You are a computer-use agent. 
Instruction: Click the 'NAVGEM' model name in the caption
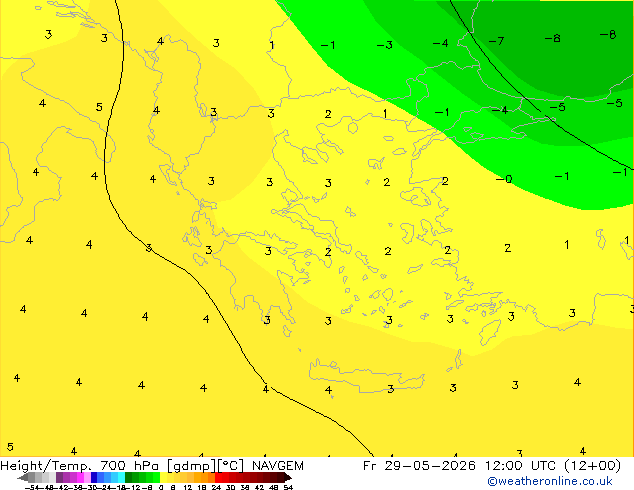pos(278,466)
